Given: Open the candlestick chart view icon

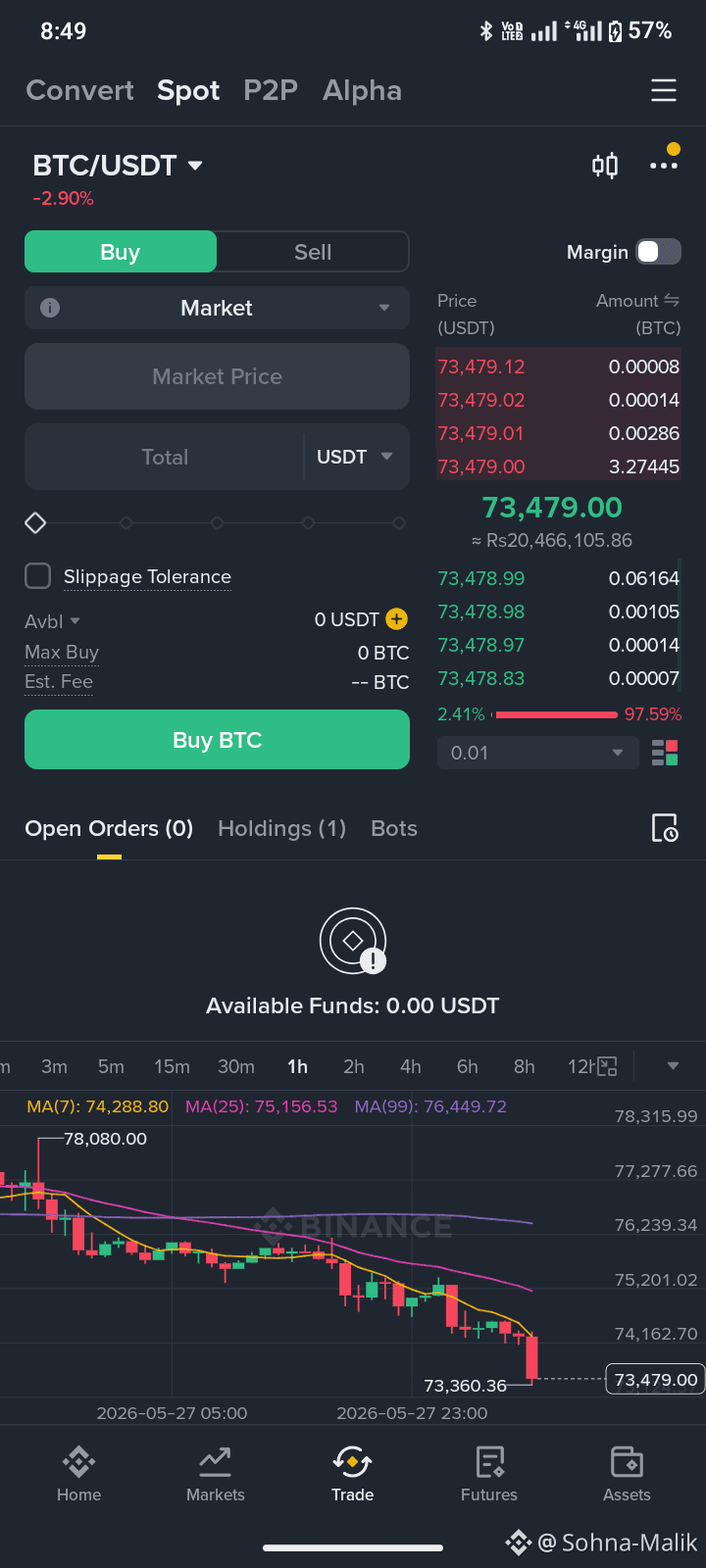Looking at the screenshot, I should coord(605,166).
